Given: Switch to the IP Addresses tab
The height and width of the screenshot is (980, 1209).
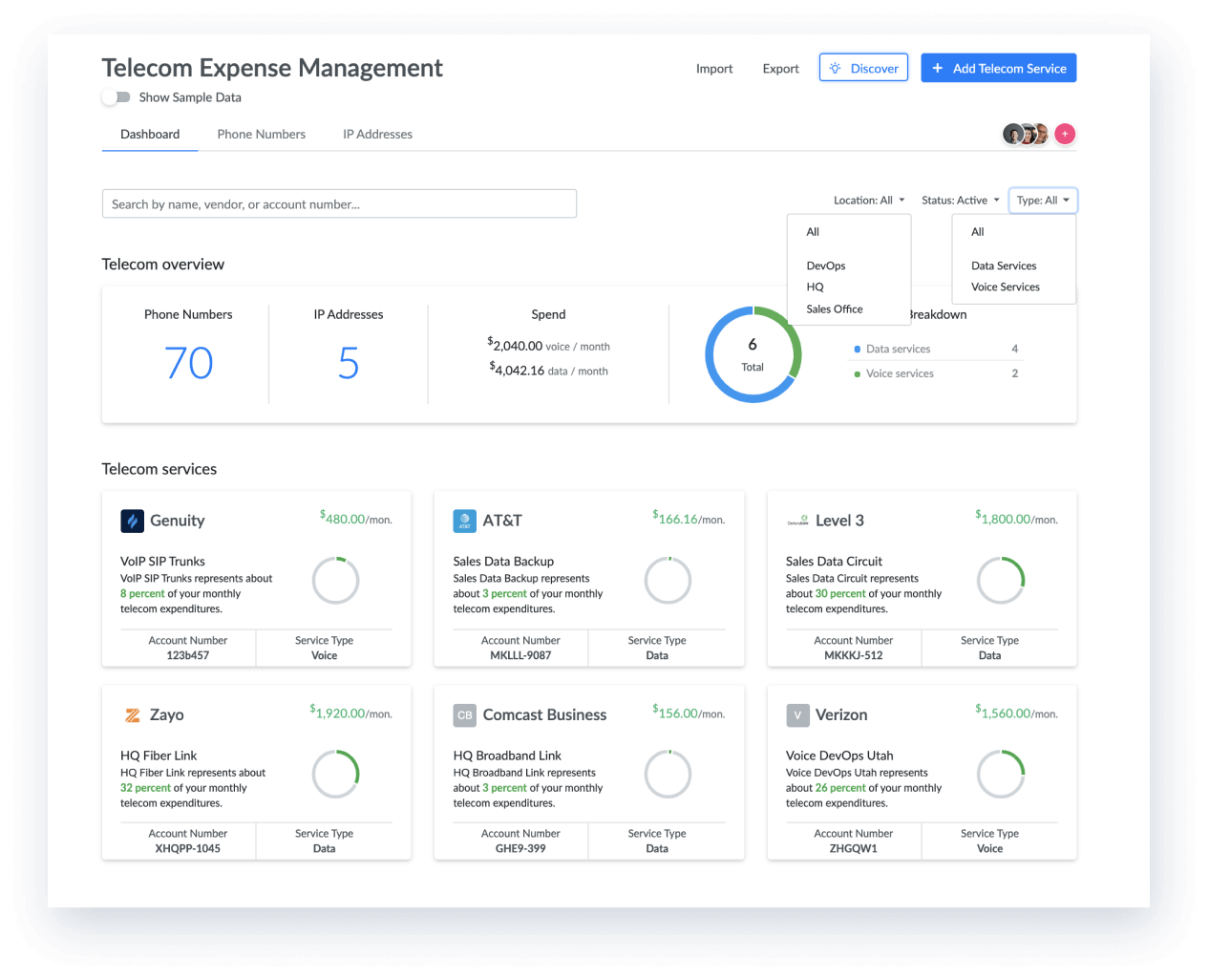Looking at the screenshot, I should 377,135.
